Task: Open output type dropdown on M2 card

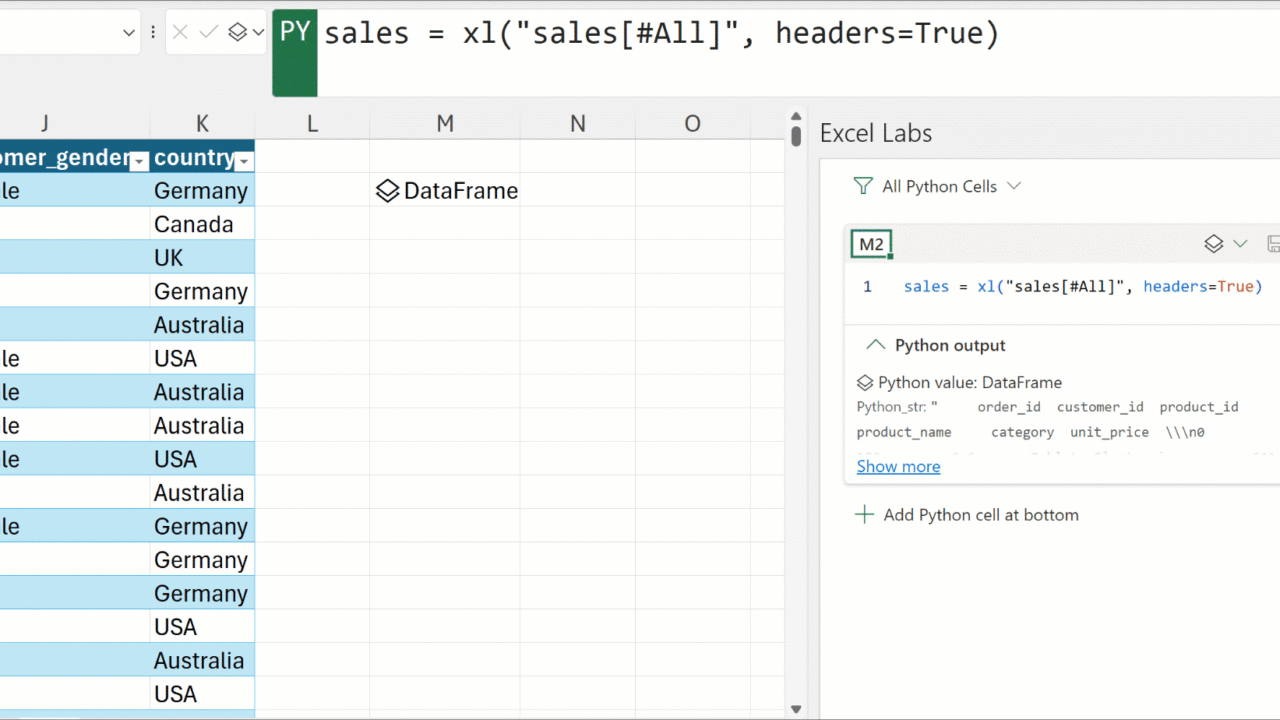Action: tap(1240, 244)
